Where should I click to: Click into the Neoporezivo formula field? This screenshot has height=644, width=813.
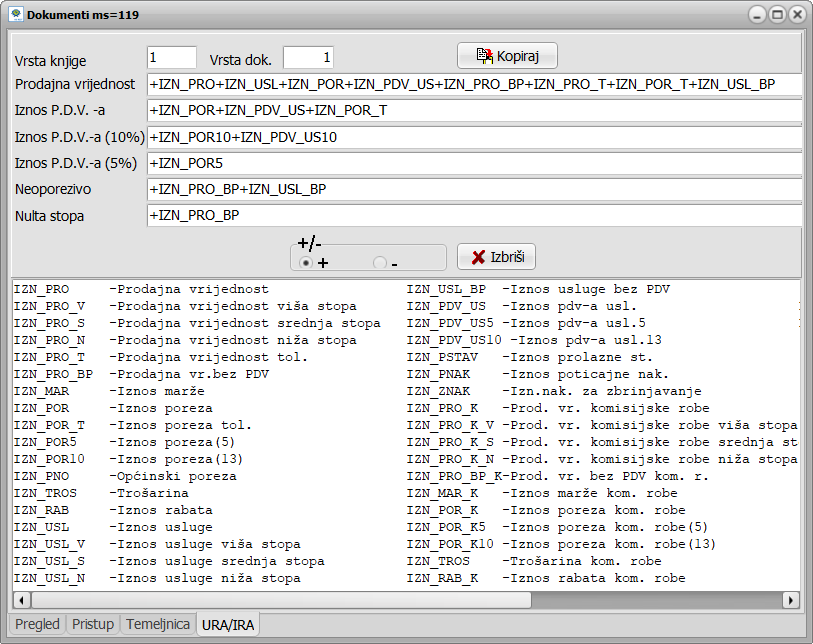[x=475, y=189]
